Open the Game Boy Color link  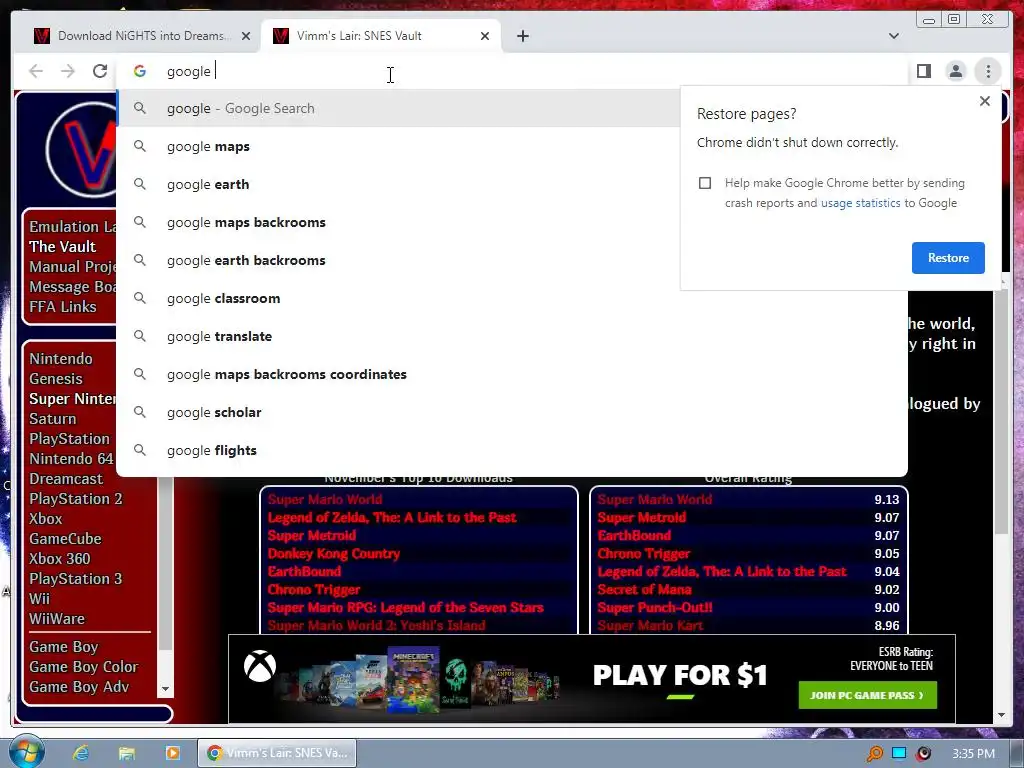[x=84, y=667]
